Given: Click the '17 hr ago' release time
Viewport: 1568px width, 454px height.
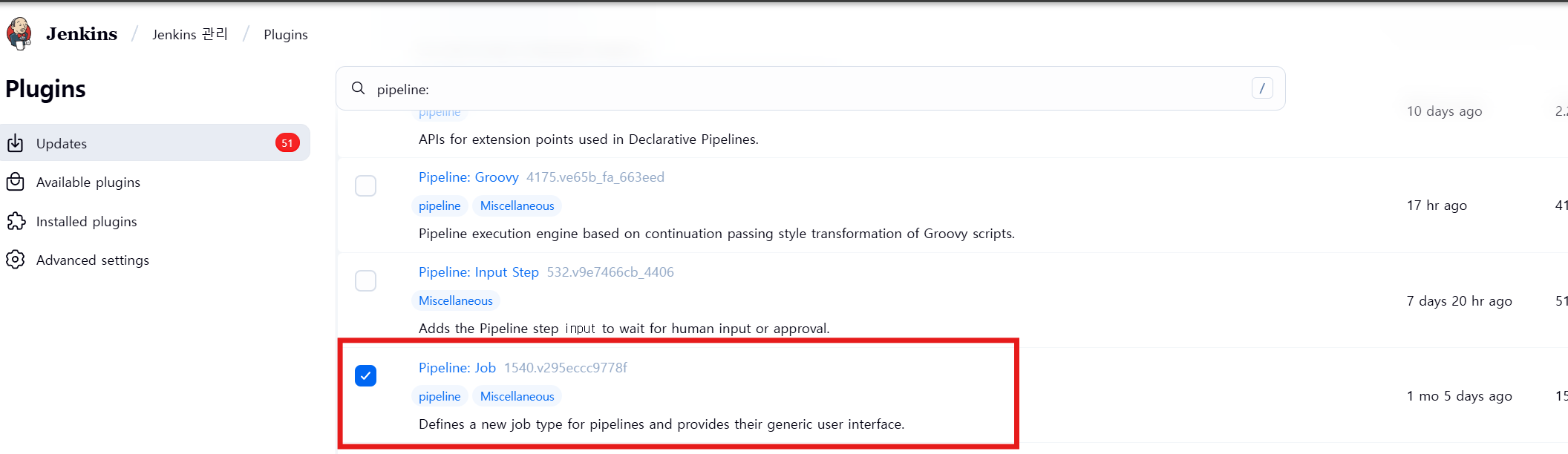Looking at the screenshot, I should click(1437, 205).
